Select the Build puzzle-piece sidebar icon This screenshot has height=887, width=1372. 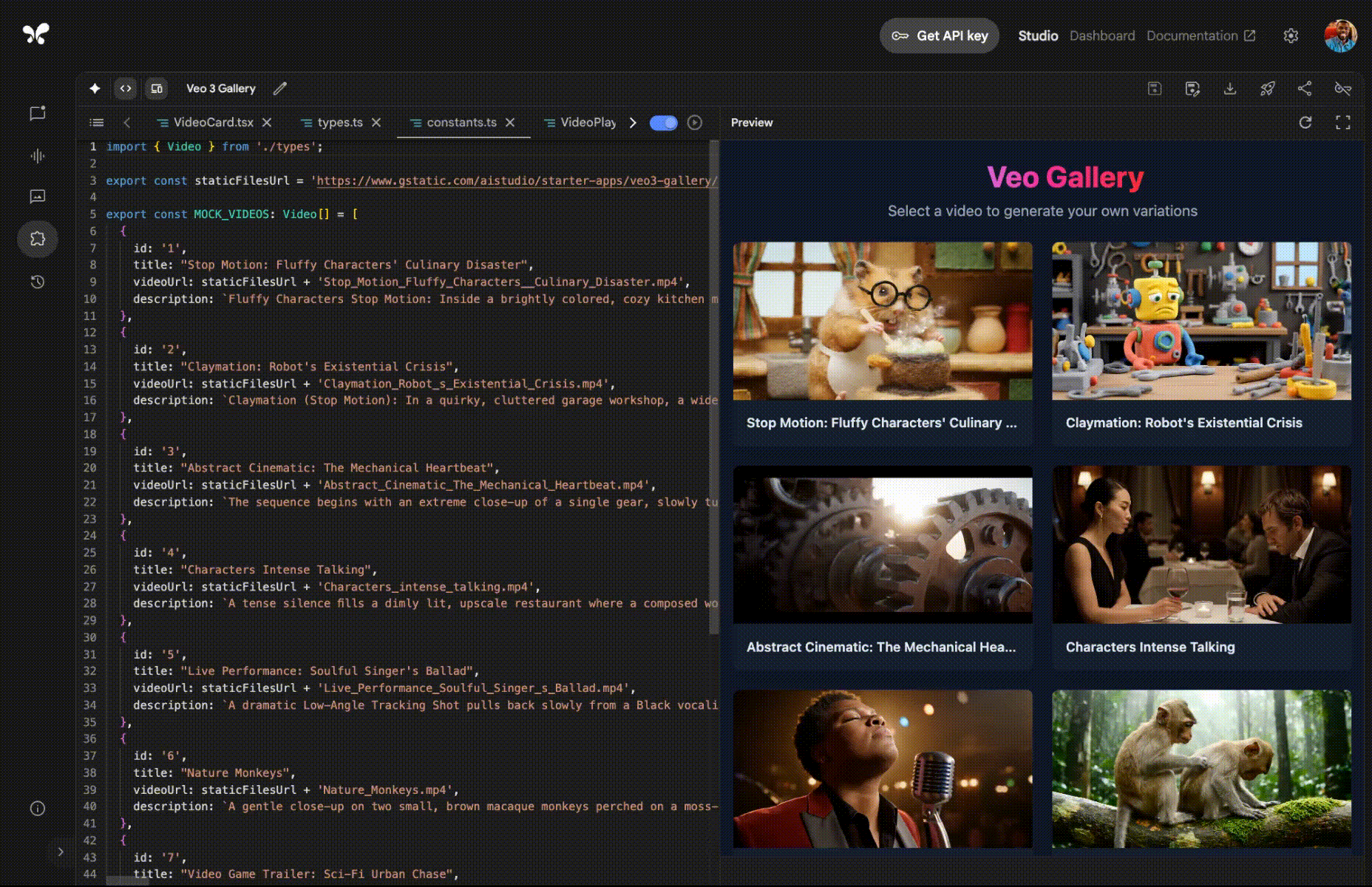coord(38,239)
